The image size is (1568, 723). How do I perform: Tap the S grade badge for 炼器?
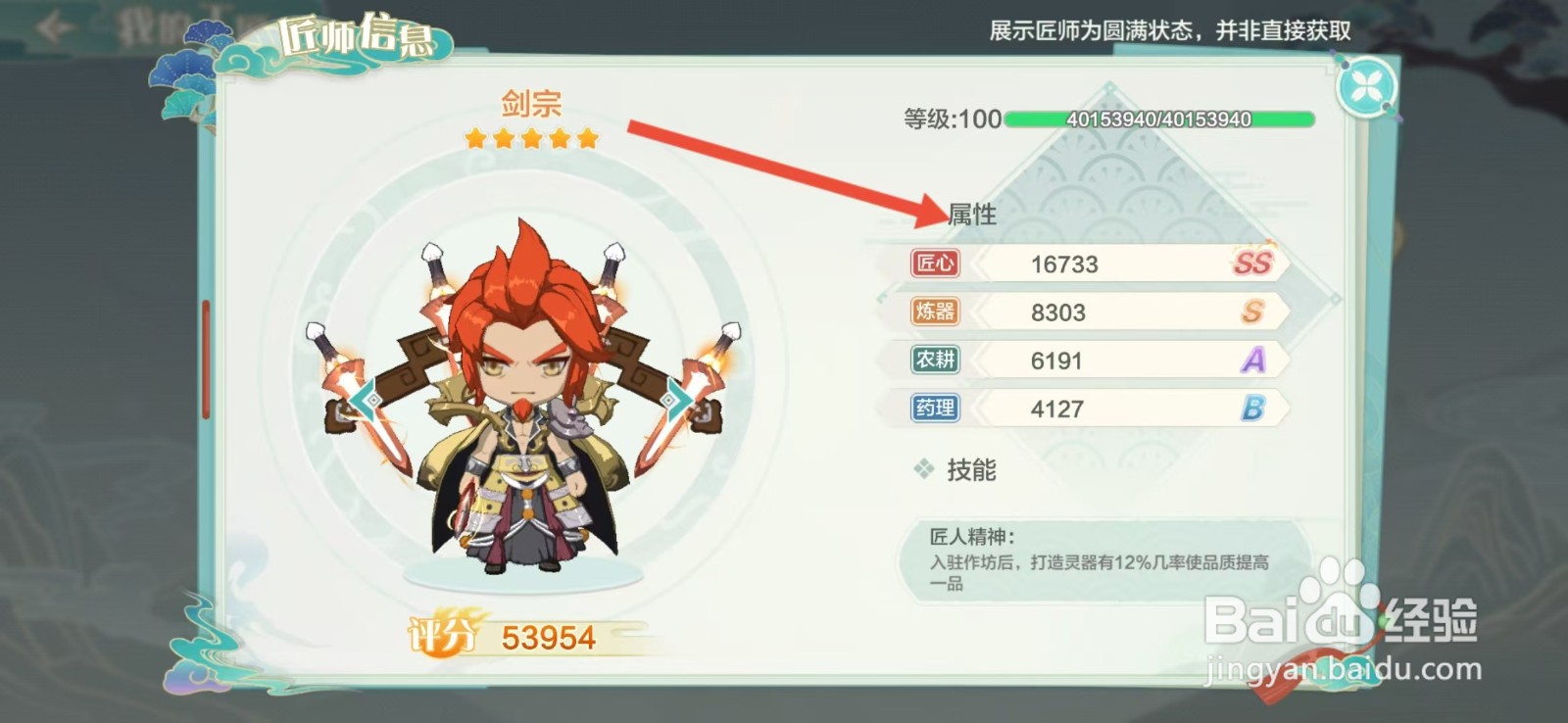point(1252,312)
